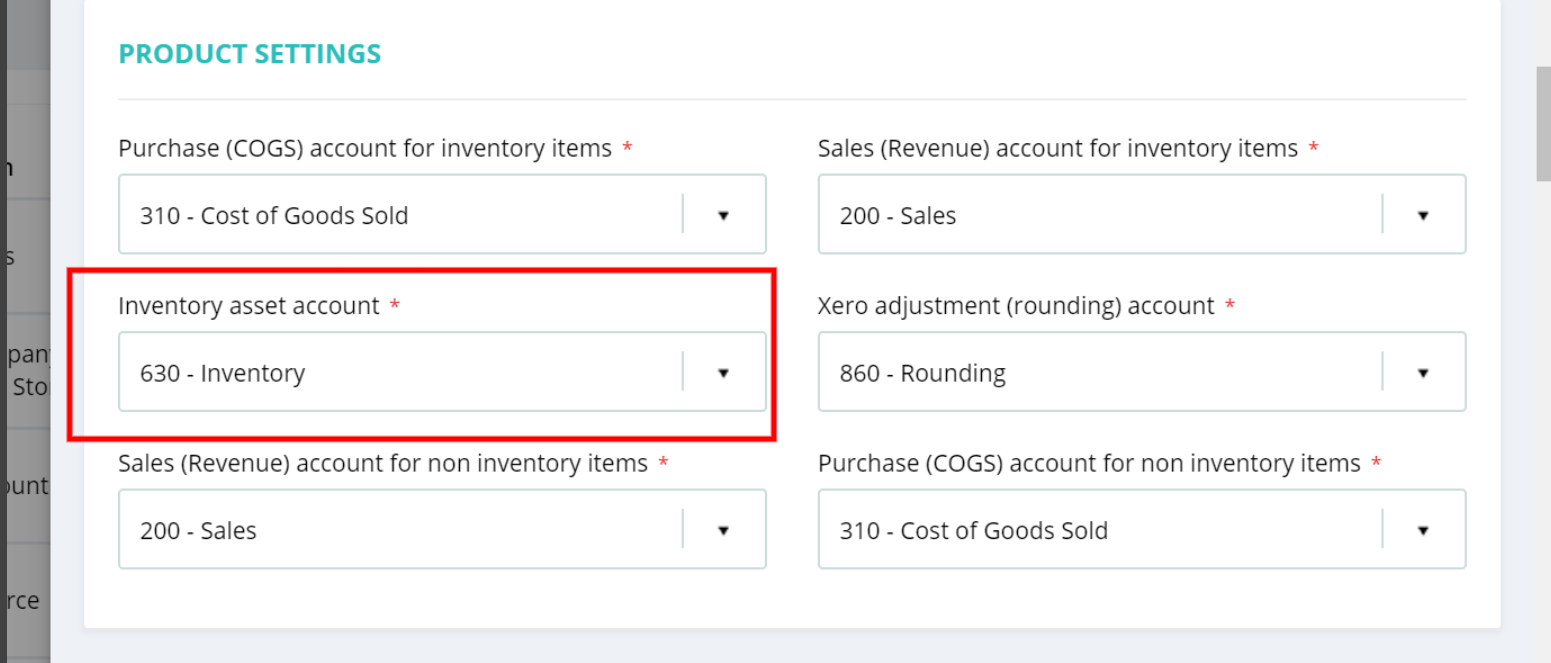Open non inventory '200 - Sales' value field

point(198,530)
